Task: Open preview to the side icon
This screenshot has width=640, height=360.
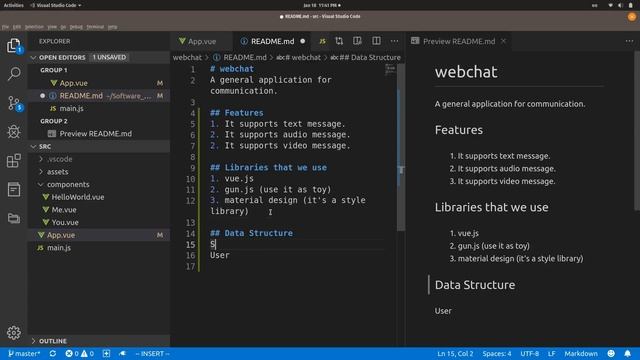Action: (357, 41)
